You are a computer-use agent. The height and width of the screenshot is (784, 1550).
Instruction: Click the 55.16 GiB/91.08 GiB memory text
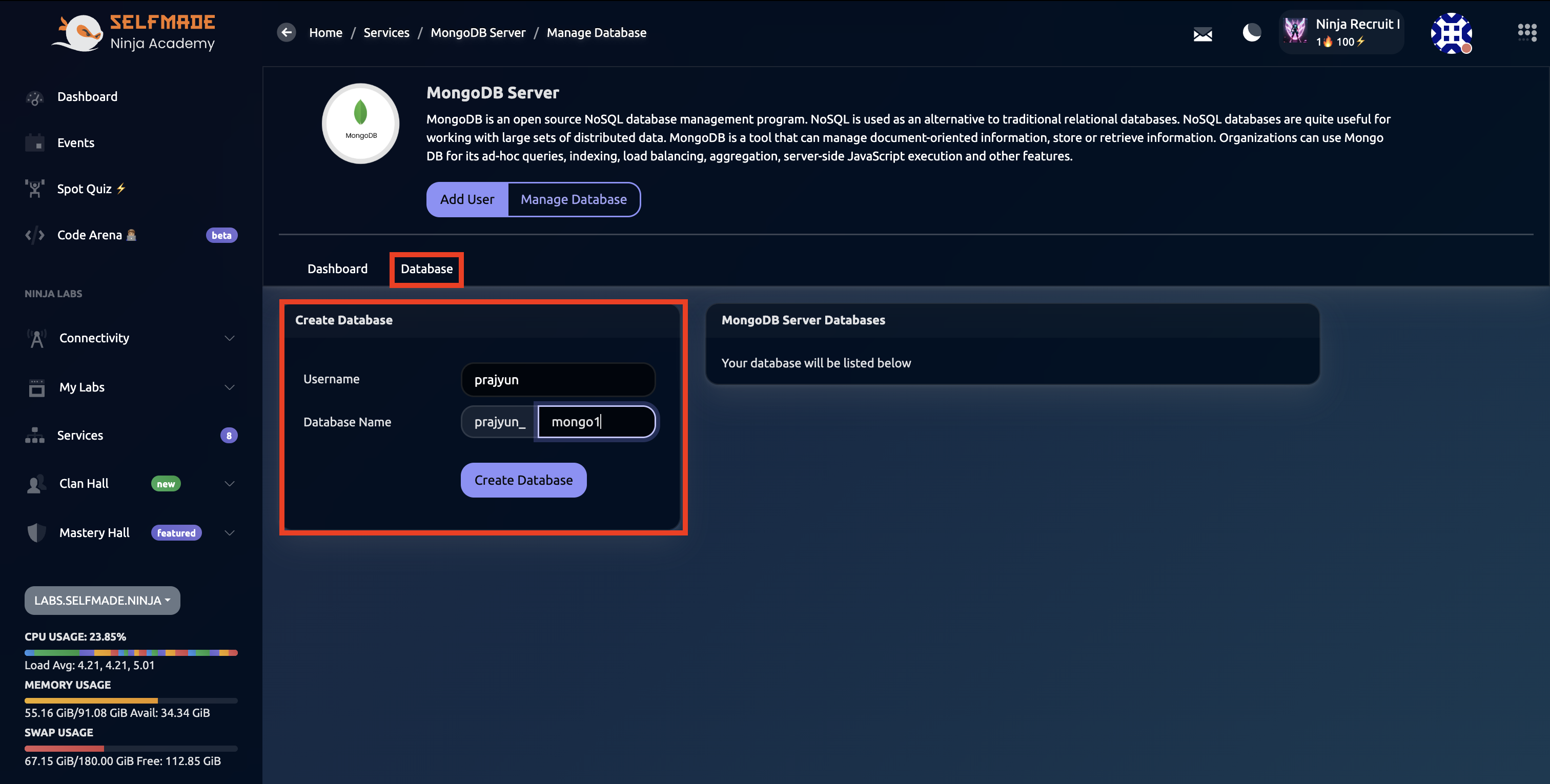[117, 712]
